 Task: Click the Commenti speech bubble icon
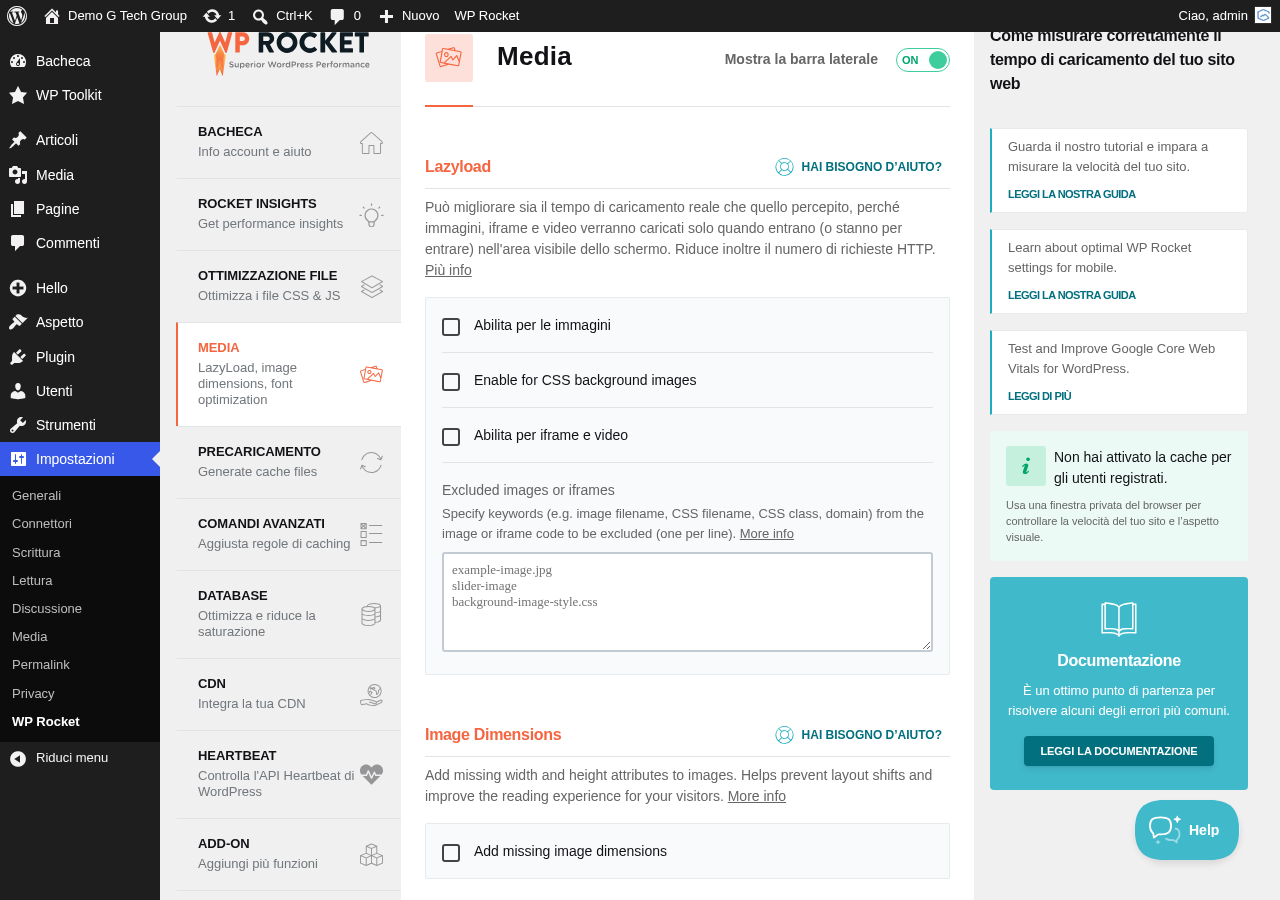point(18,243)
